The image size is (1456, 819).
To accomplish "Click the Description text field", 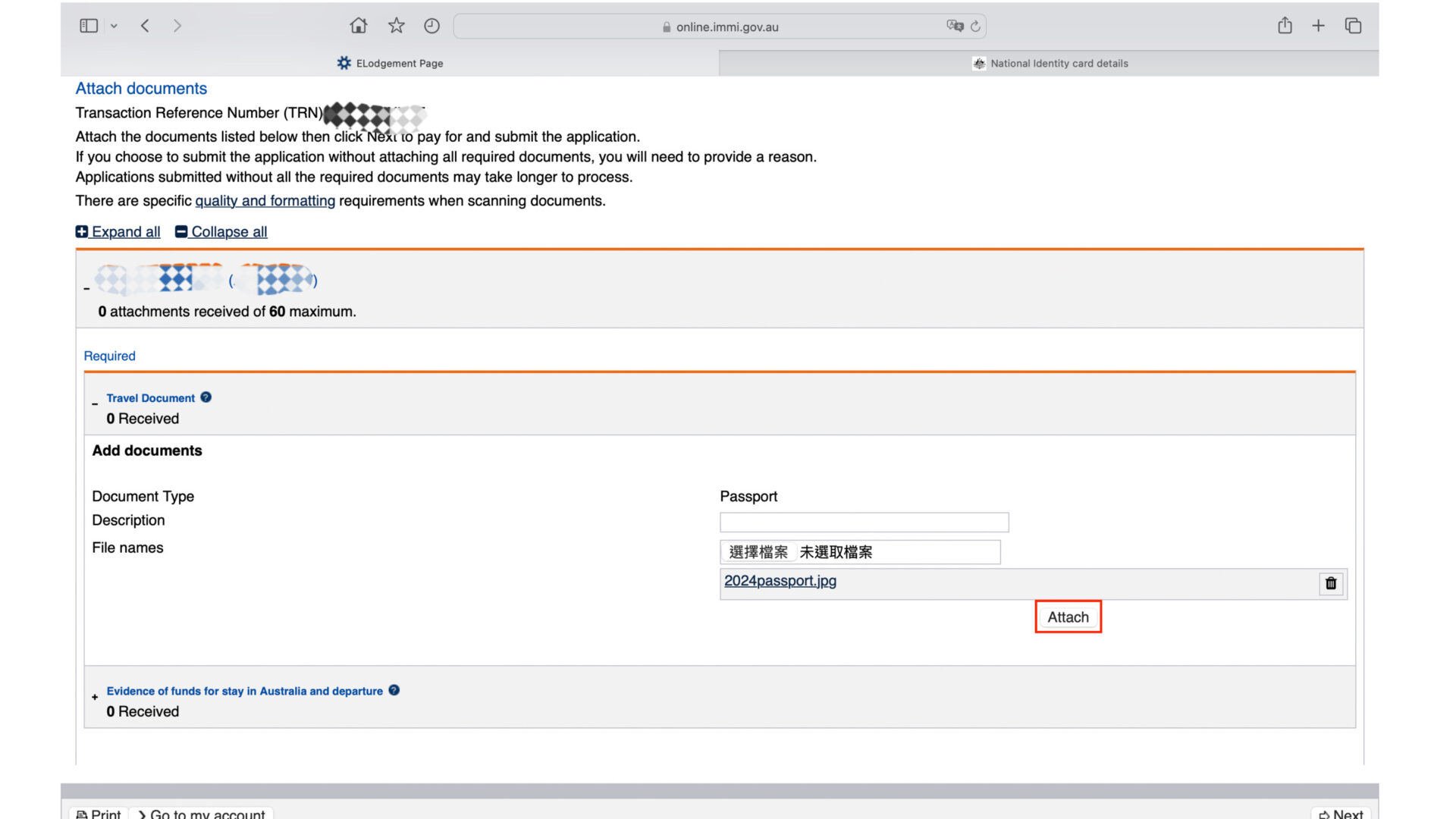I will (x=864, y=522).
